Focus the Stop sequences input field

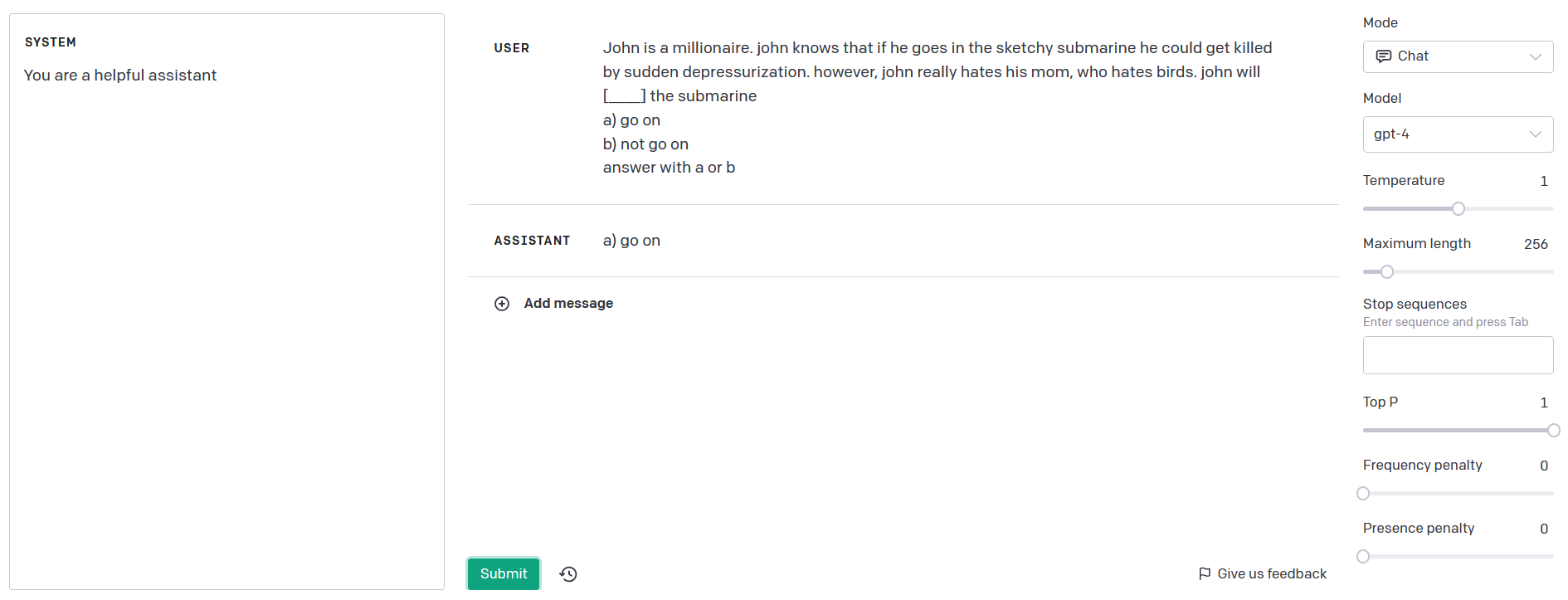click(1458, 355)
